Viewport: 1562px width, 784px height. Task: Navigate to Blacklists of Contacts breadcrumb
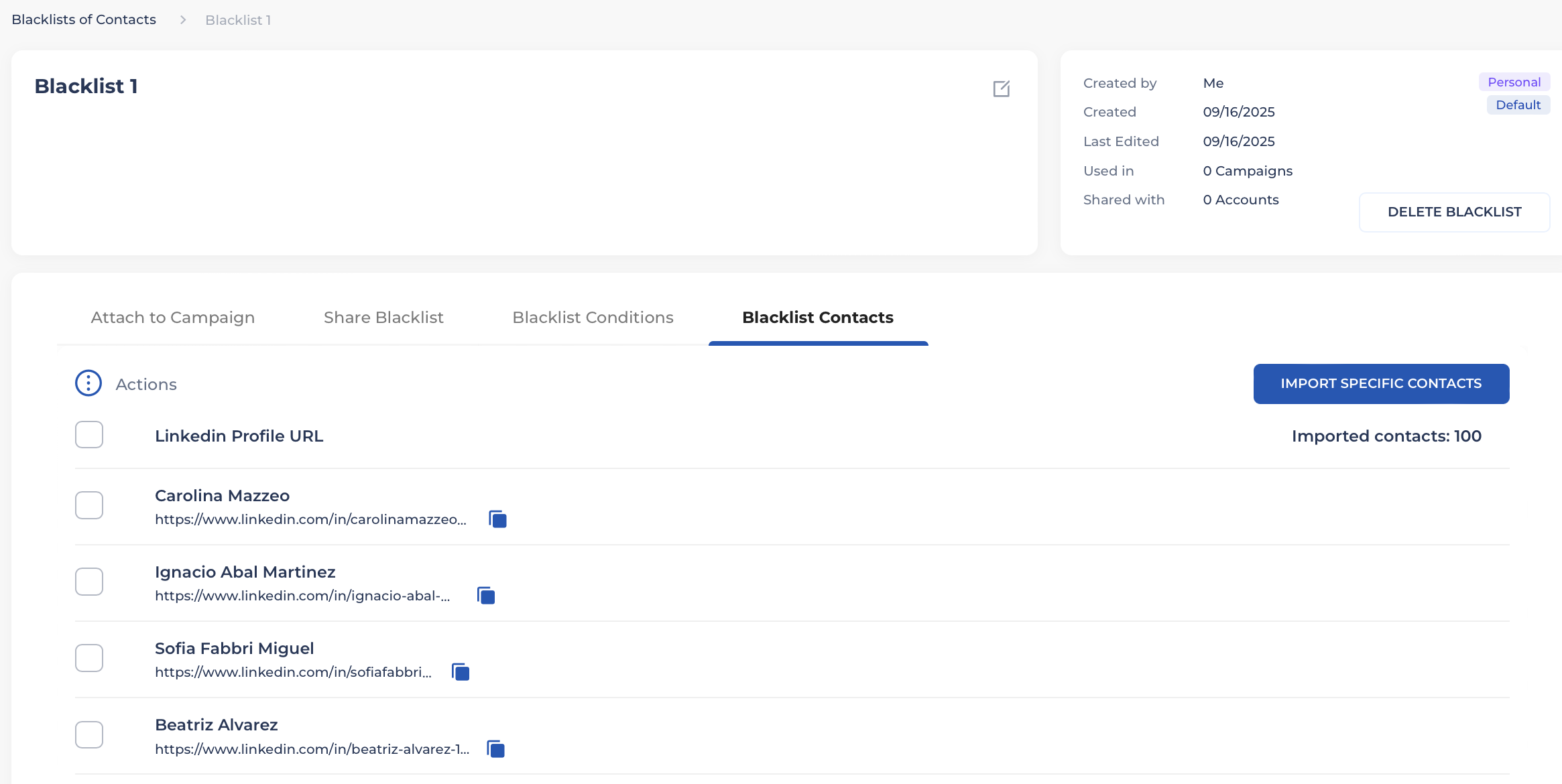84,20
